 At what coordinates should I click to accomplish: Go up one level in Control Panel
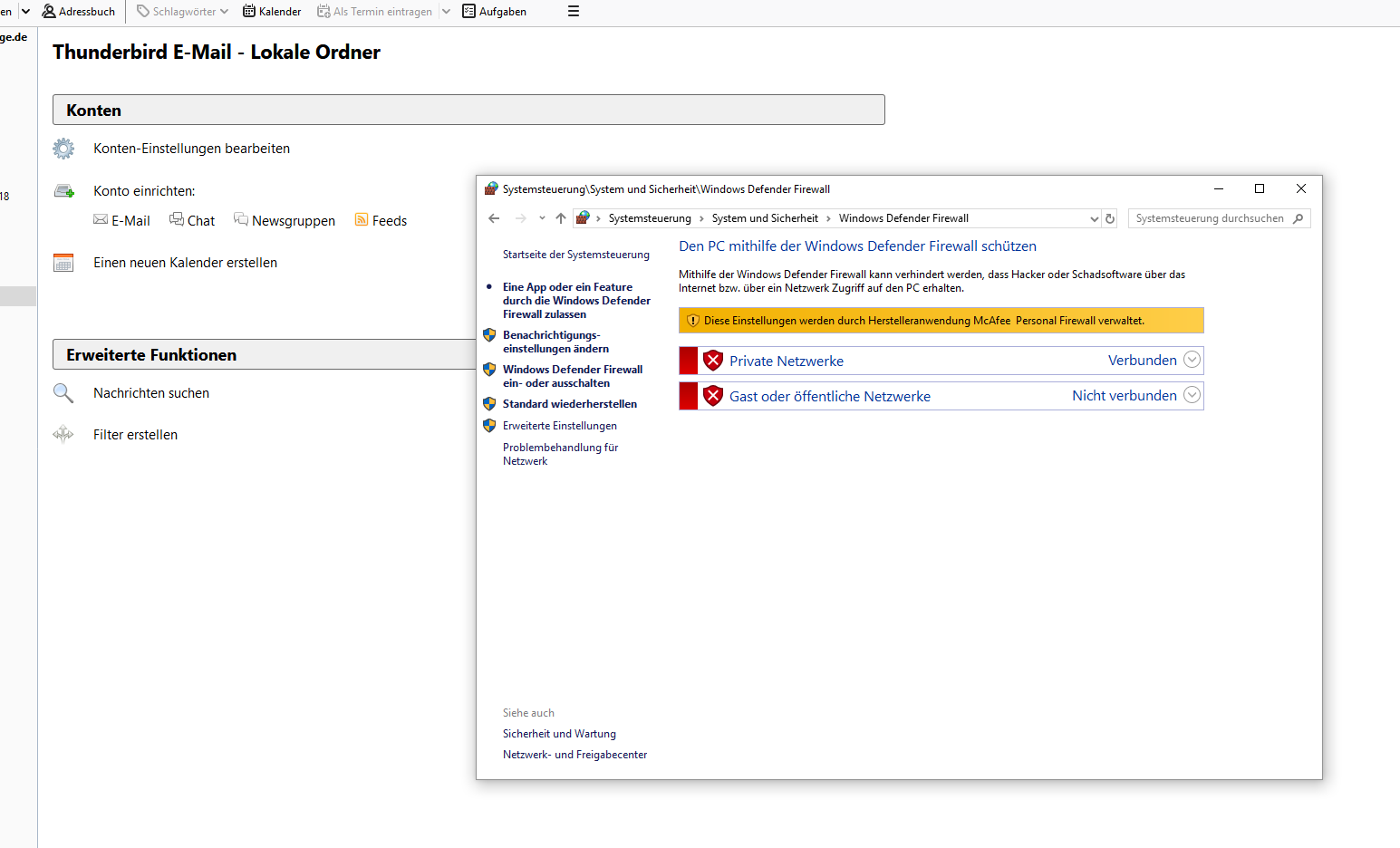tap(561, 218)
